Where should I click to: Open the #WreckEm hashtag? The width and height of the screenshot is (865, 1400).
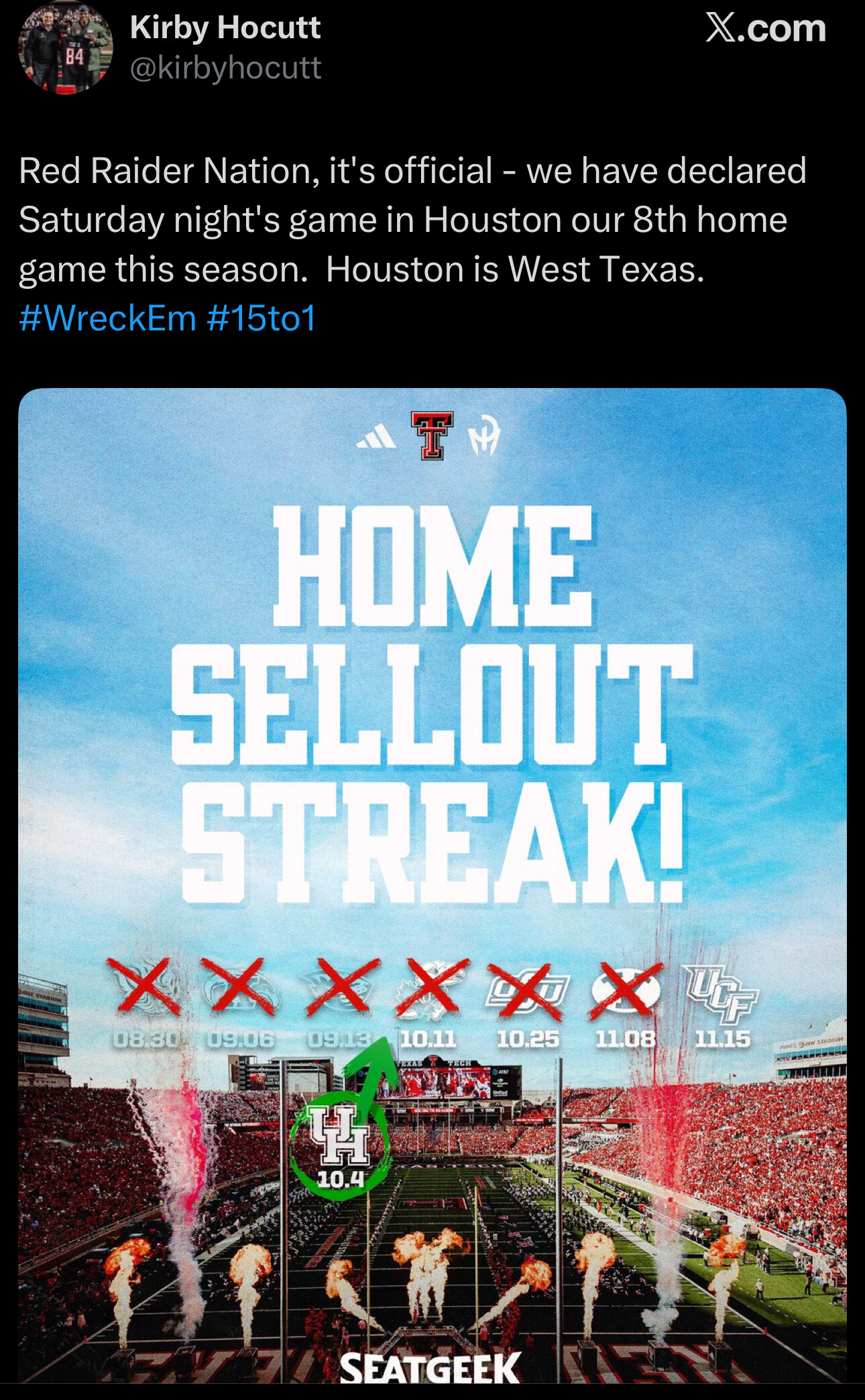[107, 318]
